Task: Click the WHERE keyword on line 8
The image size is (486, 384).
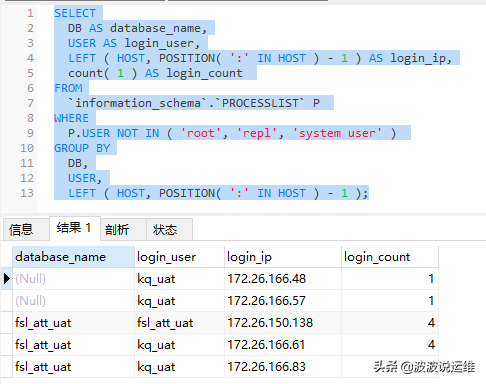Action: (72, 118)
